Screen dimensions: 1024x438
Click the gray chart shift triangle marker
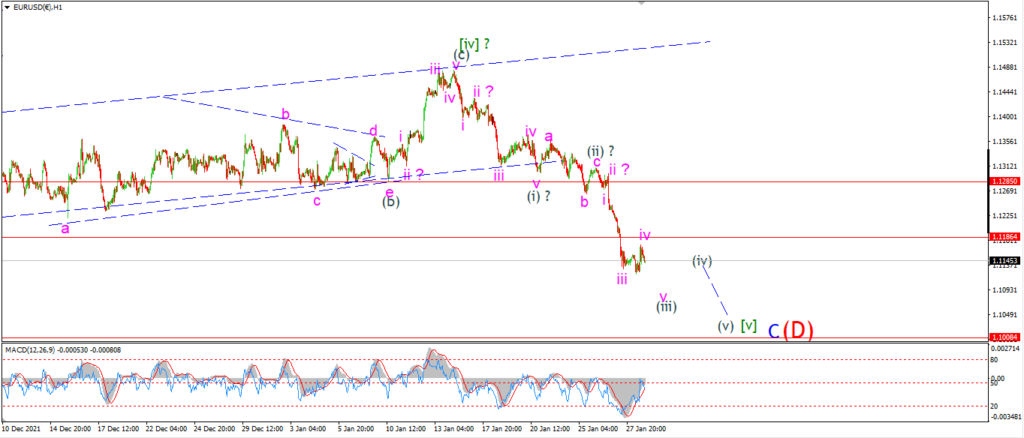point(641,3)
